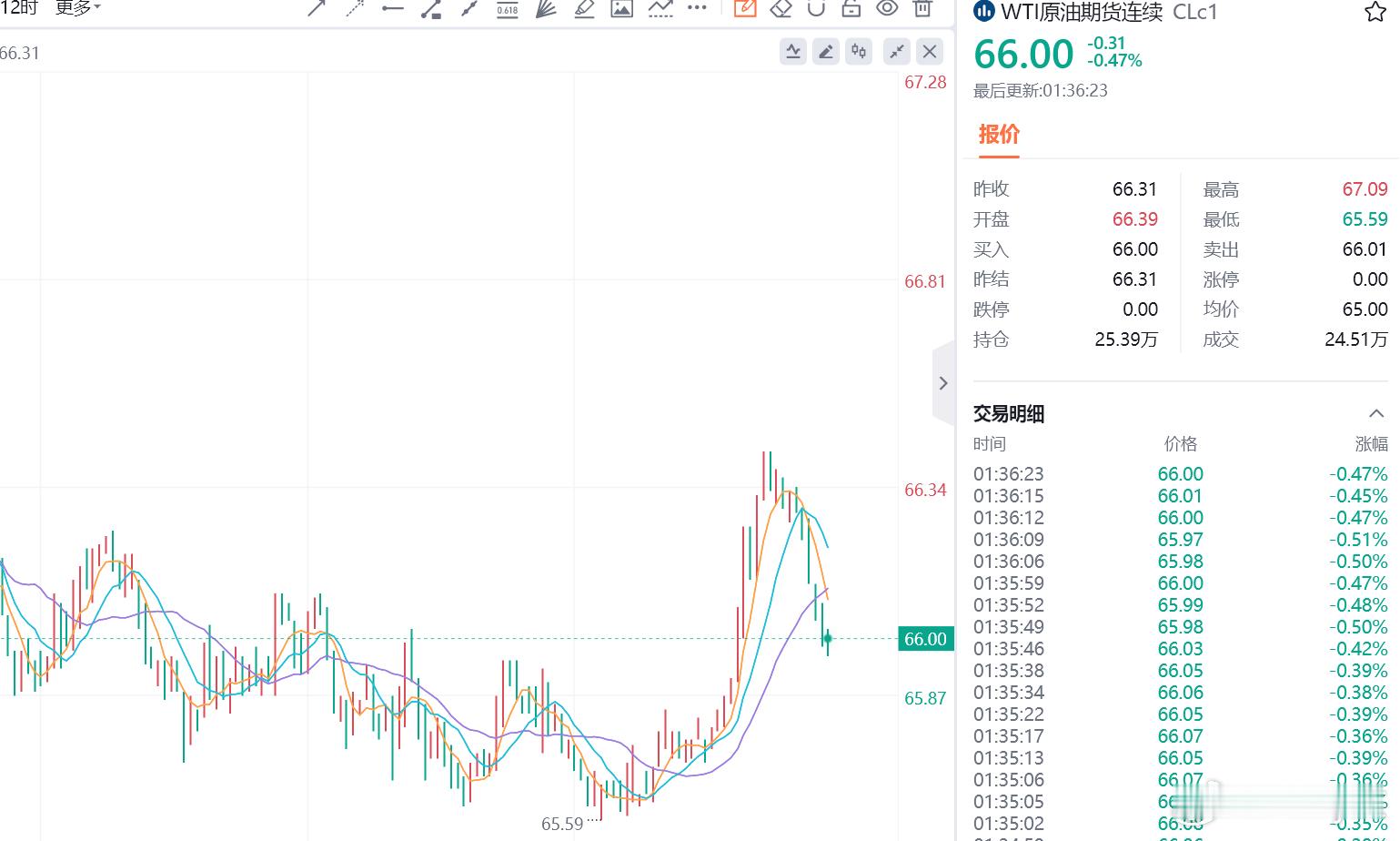Toggle the orange drawing edit mode
The width and height of the screenshot is (1400, 841).
click(x=745, y=8)
